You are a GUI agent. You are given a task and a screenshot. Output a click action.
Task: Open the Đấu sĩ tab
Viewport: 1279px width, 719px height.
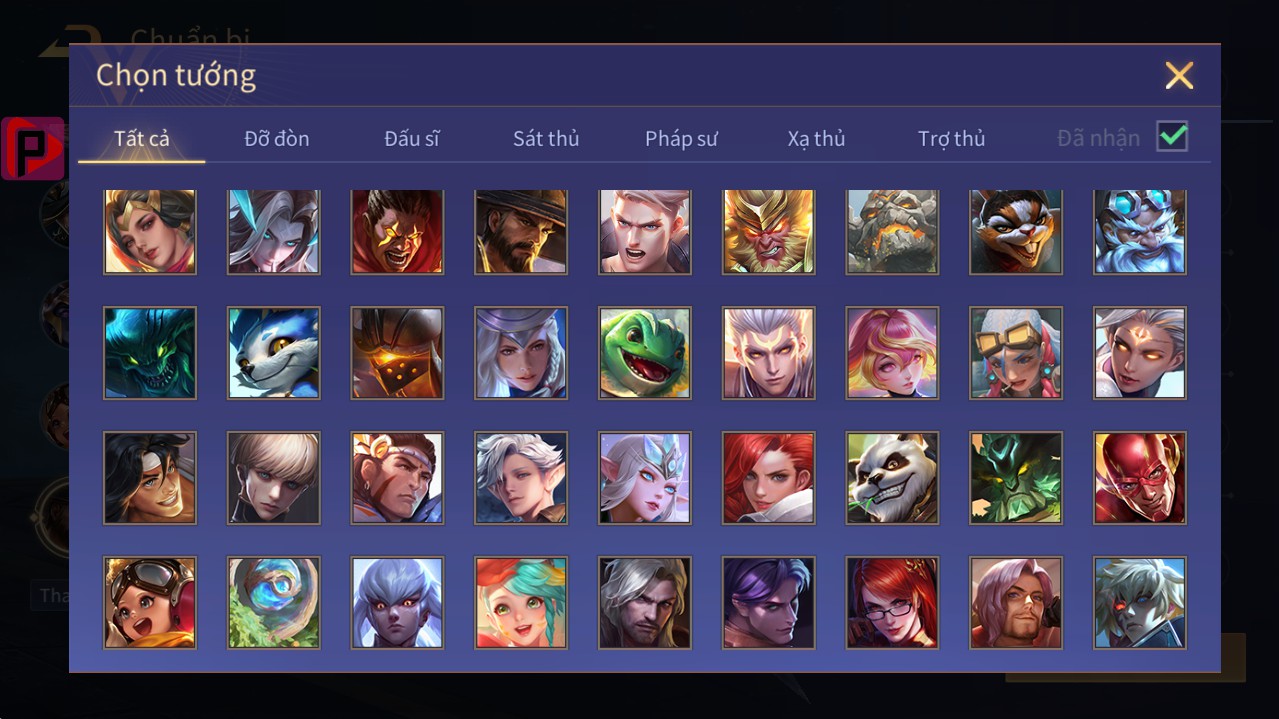coord(412,138)
